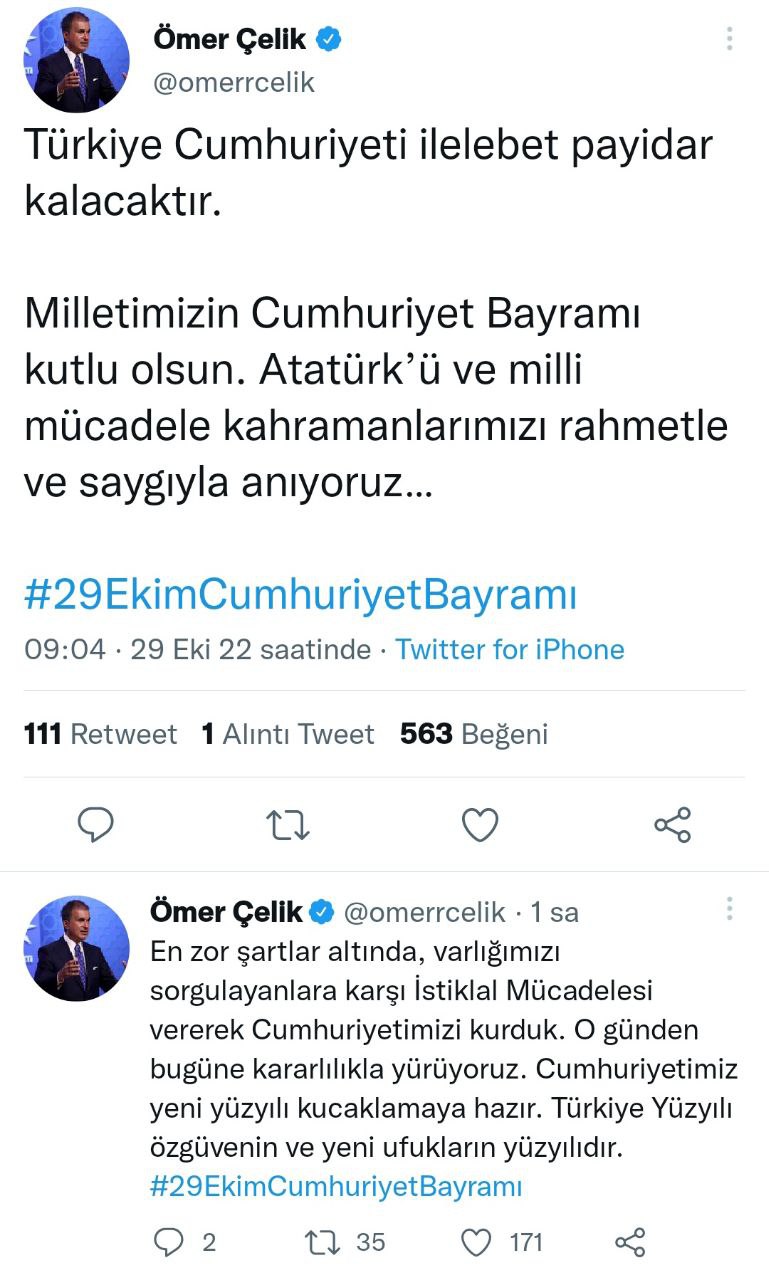Retweet the main tweet

(x=288, y=824)
